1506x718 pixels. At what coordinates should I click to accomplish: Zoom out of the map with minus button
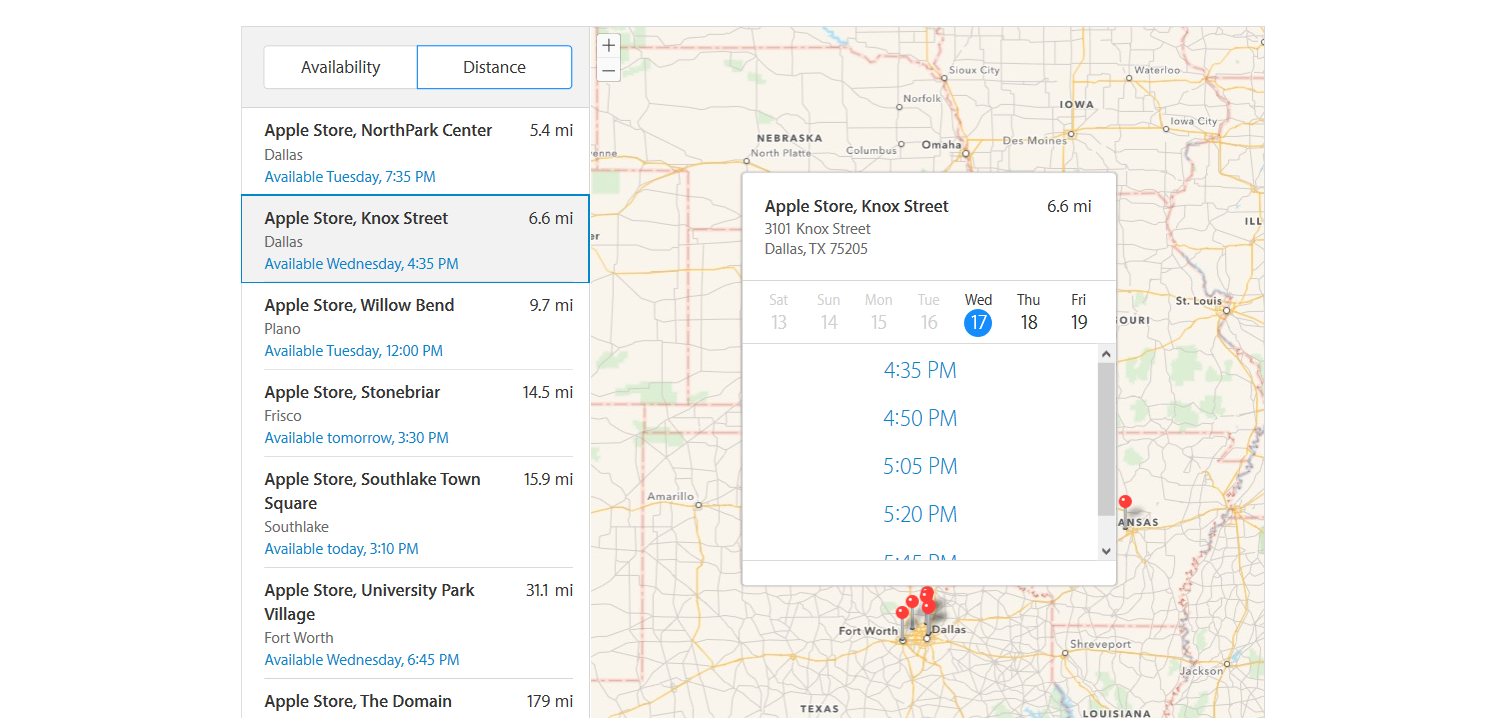(x=608, y=70)
